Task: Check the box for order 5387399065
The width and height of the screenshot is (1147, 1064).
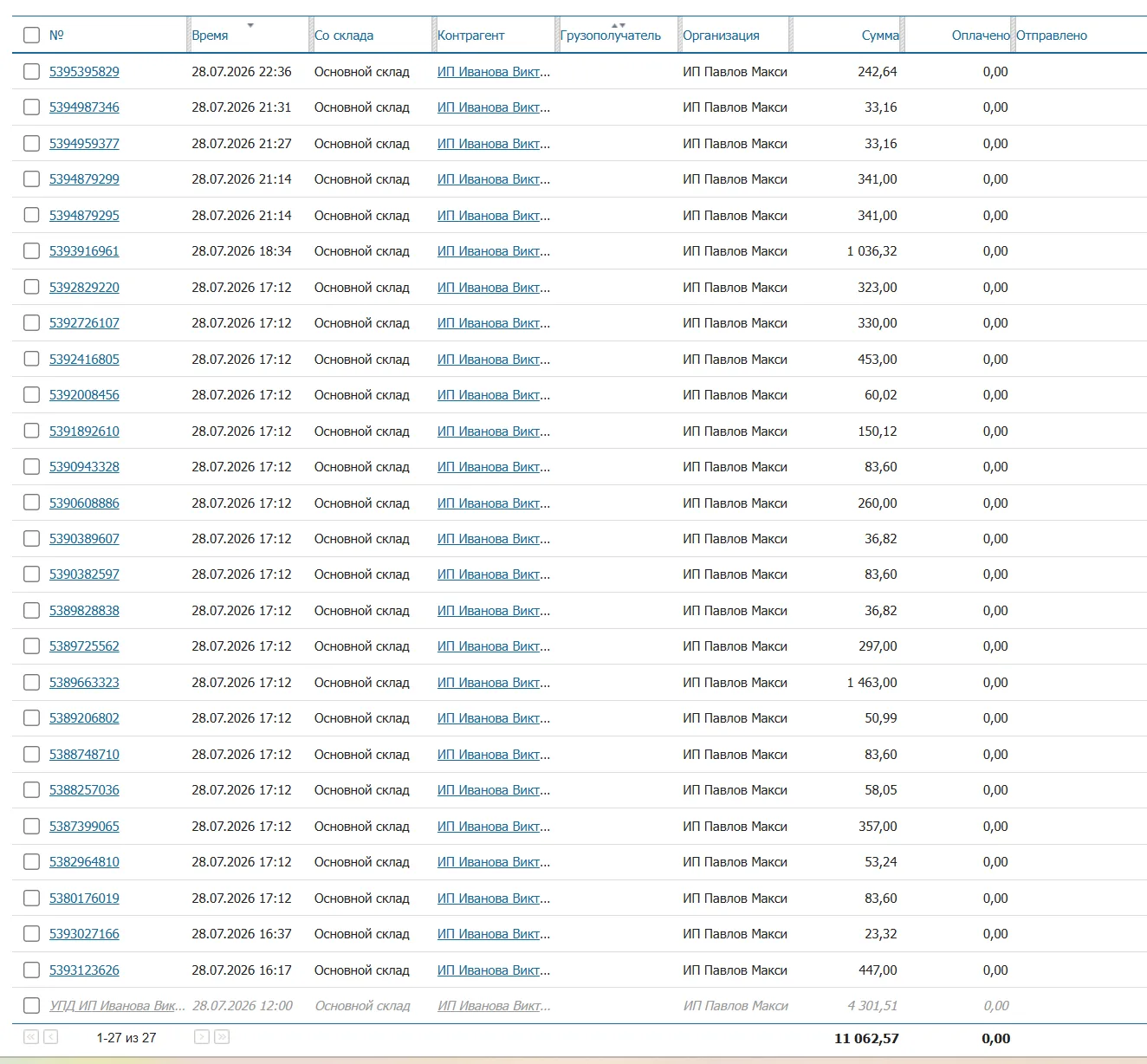Action: tap(31, 827)
